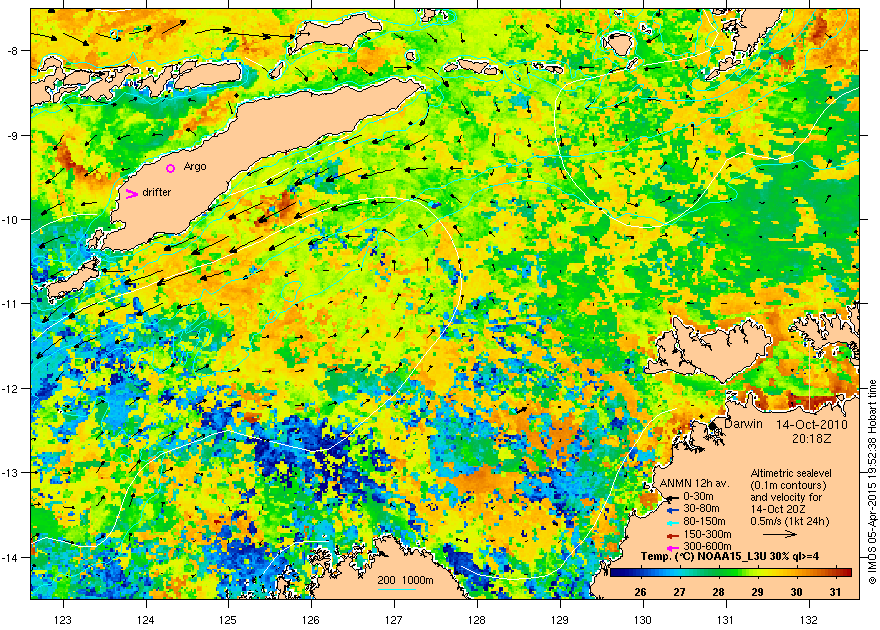Click the 0.5m/s velocity reference arrow
This screenshot has height=630, width=880.
(780, 535)
